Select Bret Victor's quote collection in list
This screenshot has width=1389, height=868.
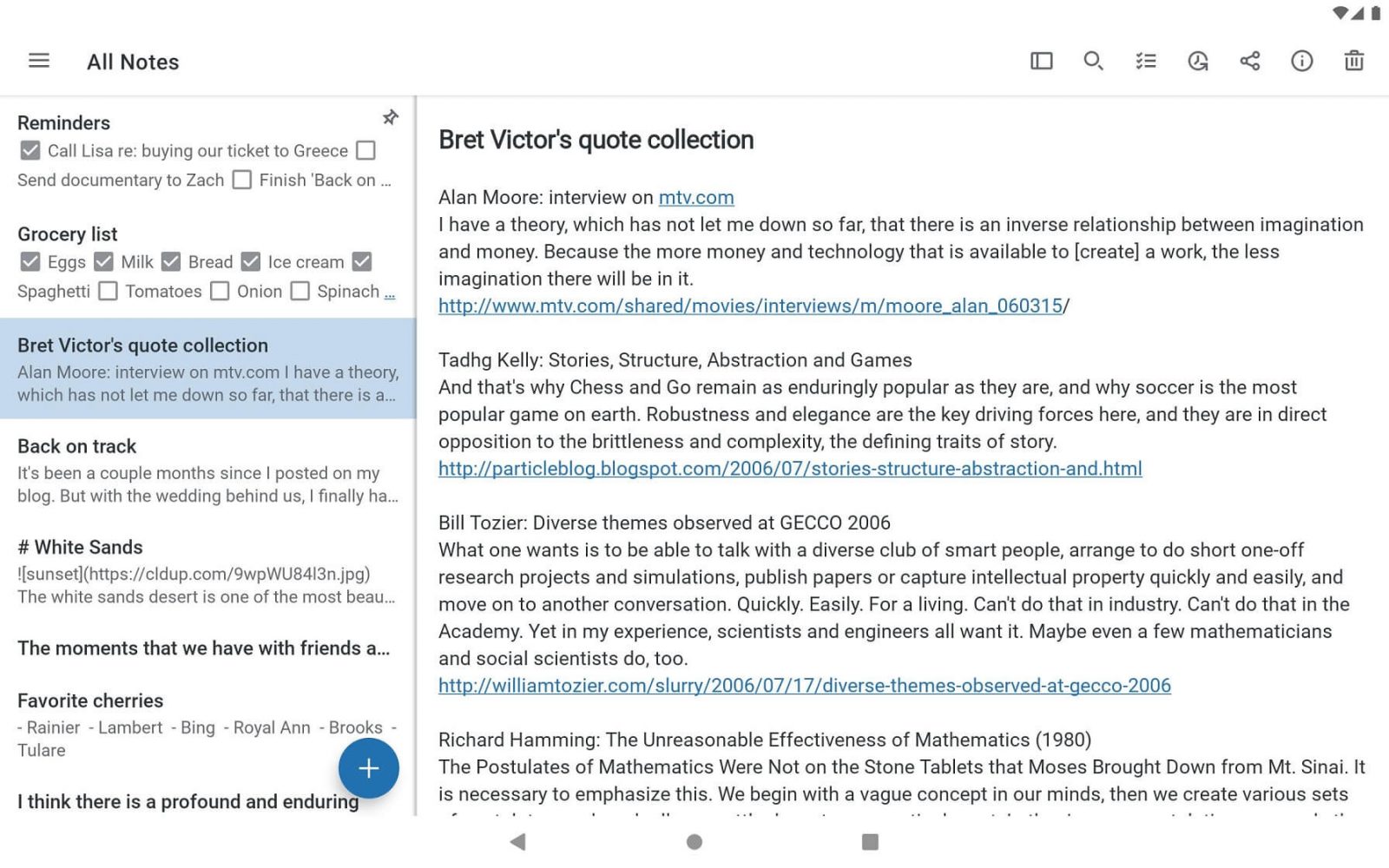207,368
